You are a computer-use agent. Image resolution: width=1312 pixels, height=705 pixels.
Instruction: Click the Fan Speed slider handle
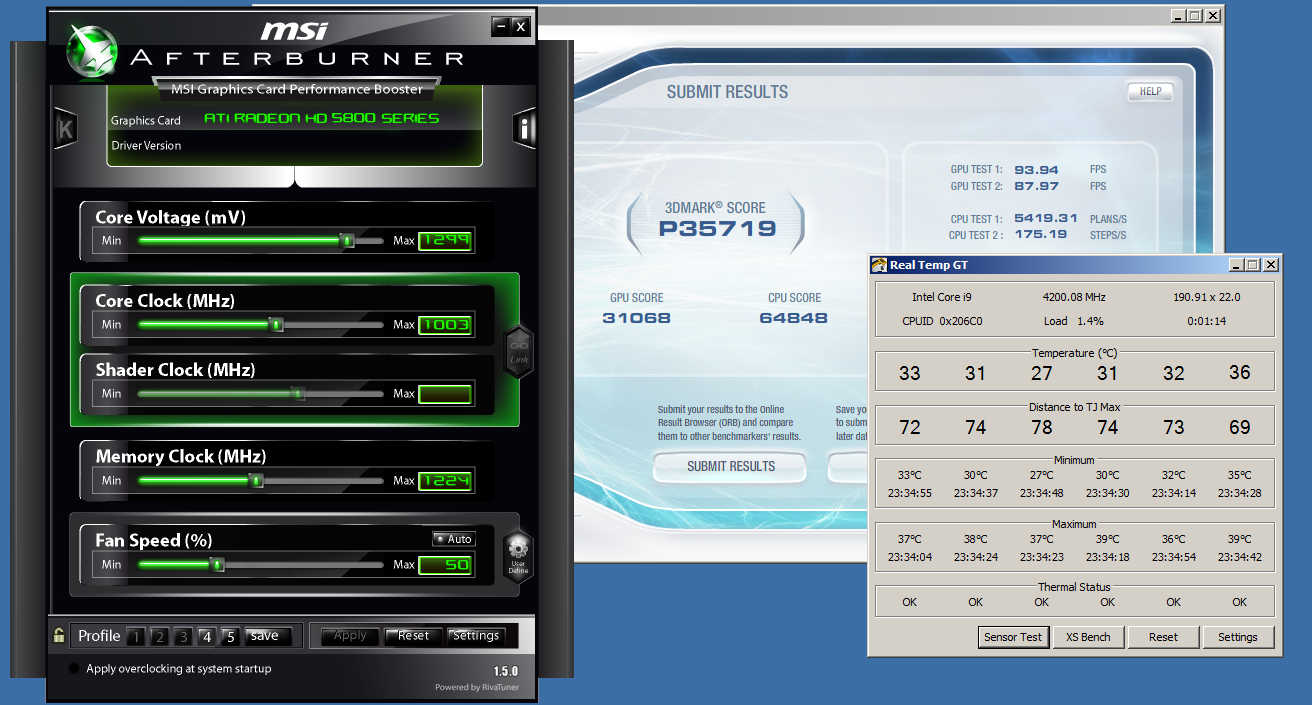(x=217, y=565)
